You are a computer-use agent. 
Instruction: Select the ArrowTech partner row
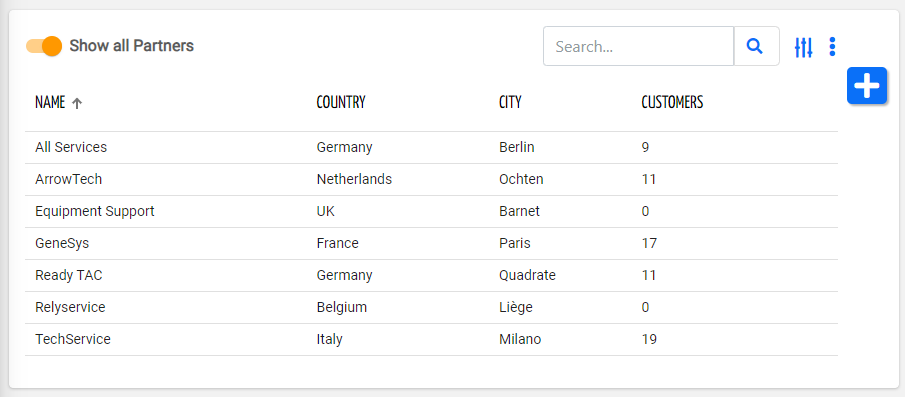[431, 179]
